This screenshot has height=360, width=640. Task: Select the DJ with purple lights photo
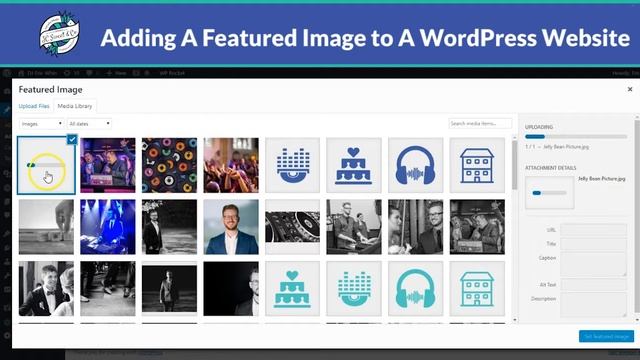(108, 165)
